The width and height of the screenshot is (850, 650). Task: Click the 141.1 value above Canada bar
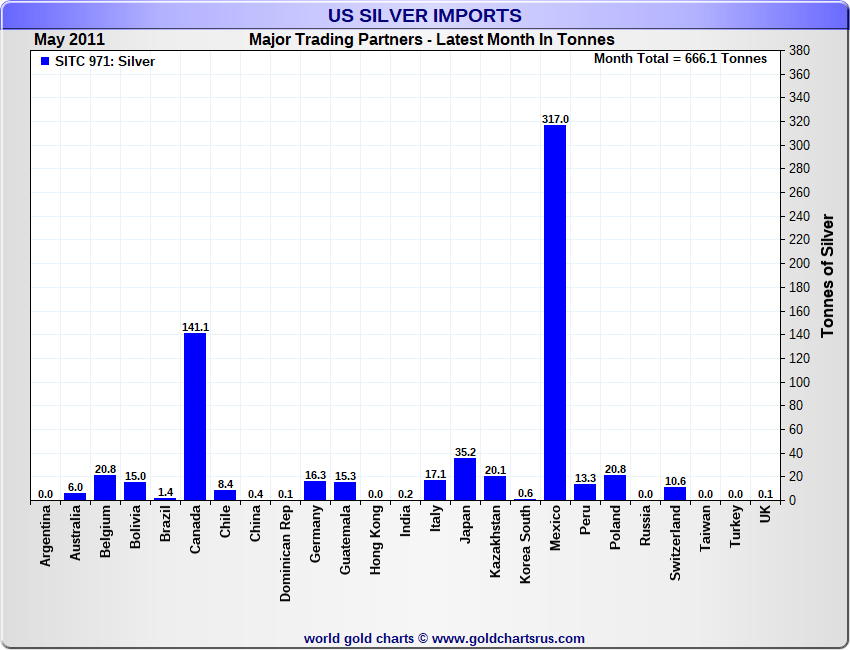pos(195,327)
